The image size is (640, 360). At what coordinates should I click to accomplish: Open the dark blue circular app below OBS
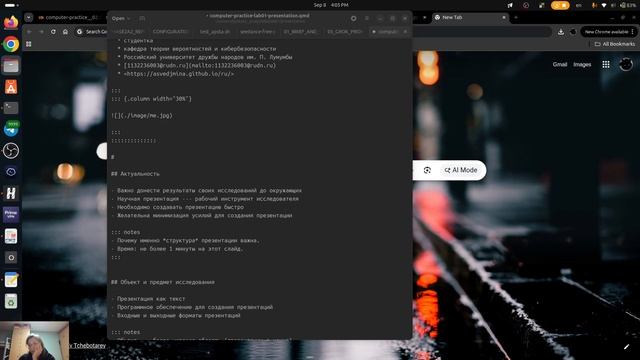click(x=11, y=172)
